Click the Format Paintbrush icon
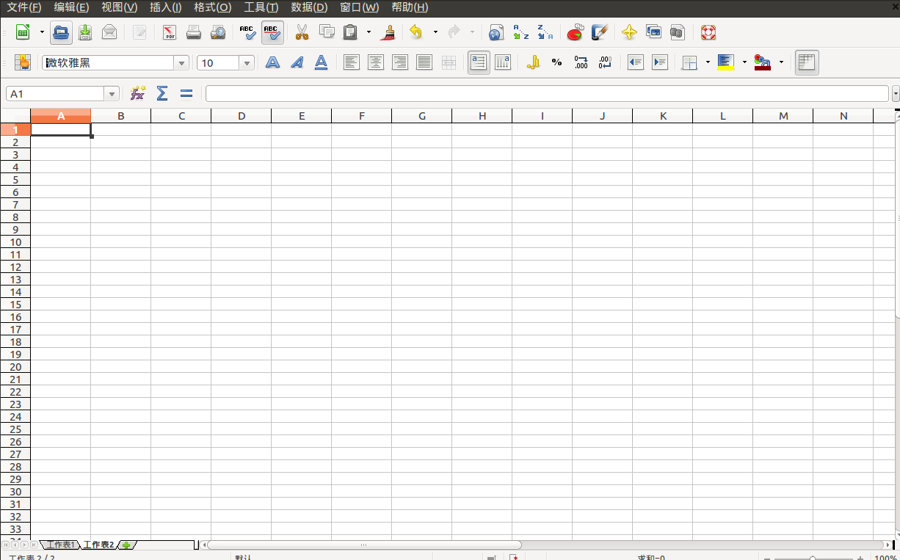This screenshot has height=560, width=900. coord(389,33)
